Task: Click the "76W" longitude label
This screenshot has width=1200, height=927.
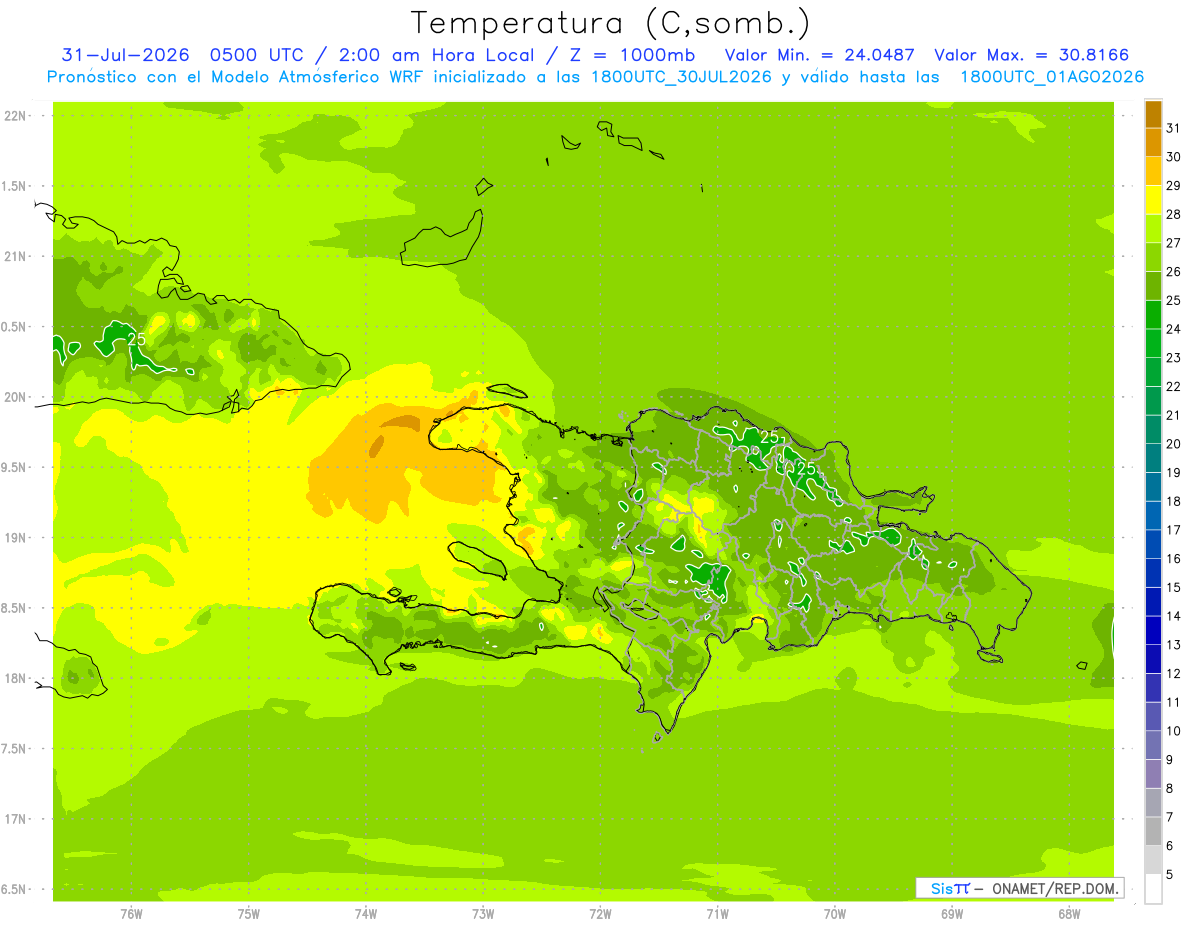Action: point(131,914)
